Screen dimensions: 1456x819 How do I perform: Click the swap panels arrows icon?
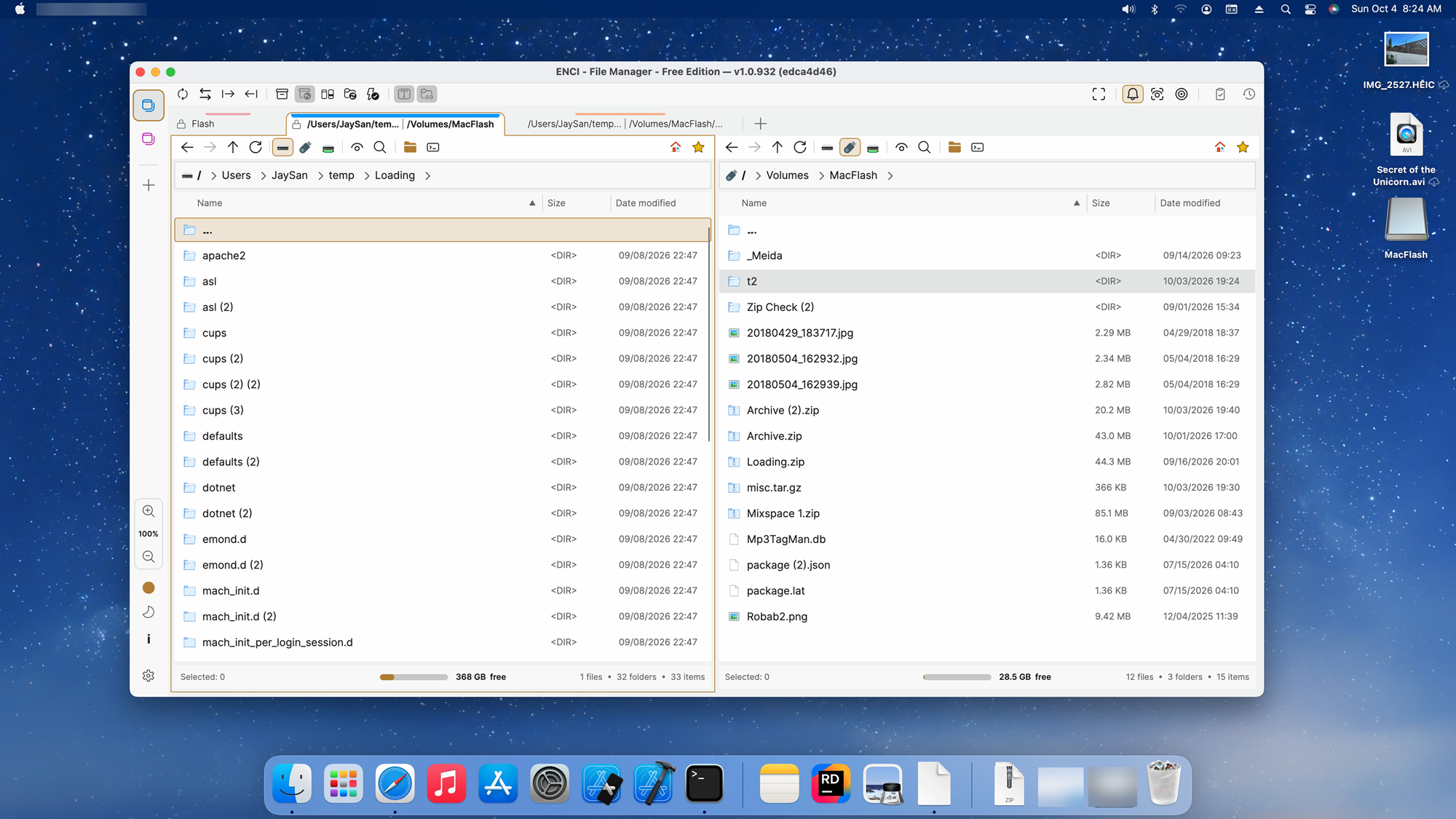[x=205, y=94]
